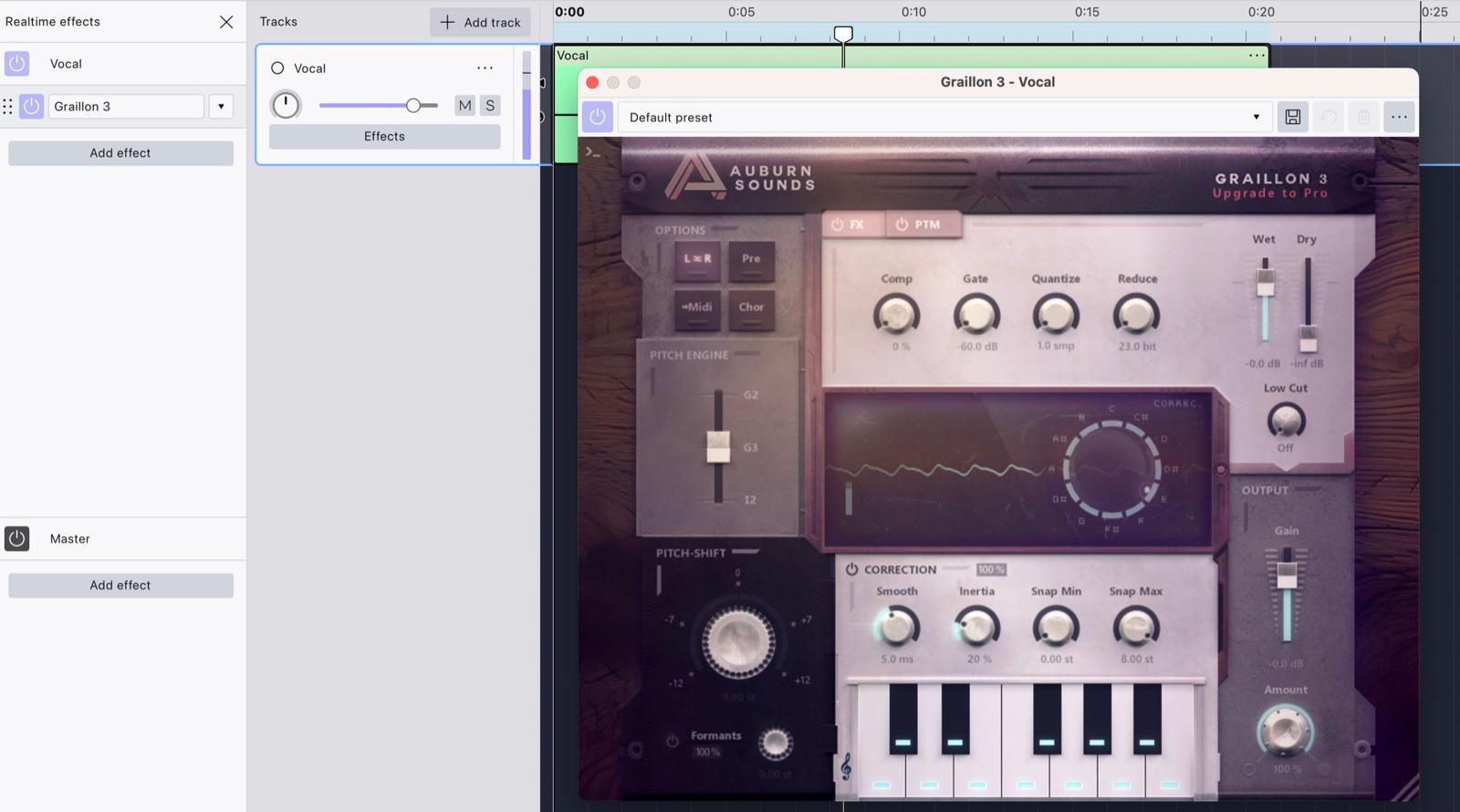The image size is (1460, 812).
Task: Solo the Vocal track with S
Action: click(x=490, y=105)
